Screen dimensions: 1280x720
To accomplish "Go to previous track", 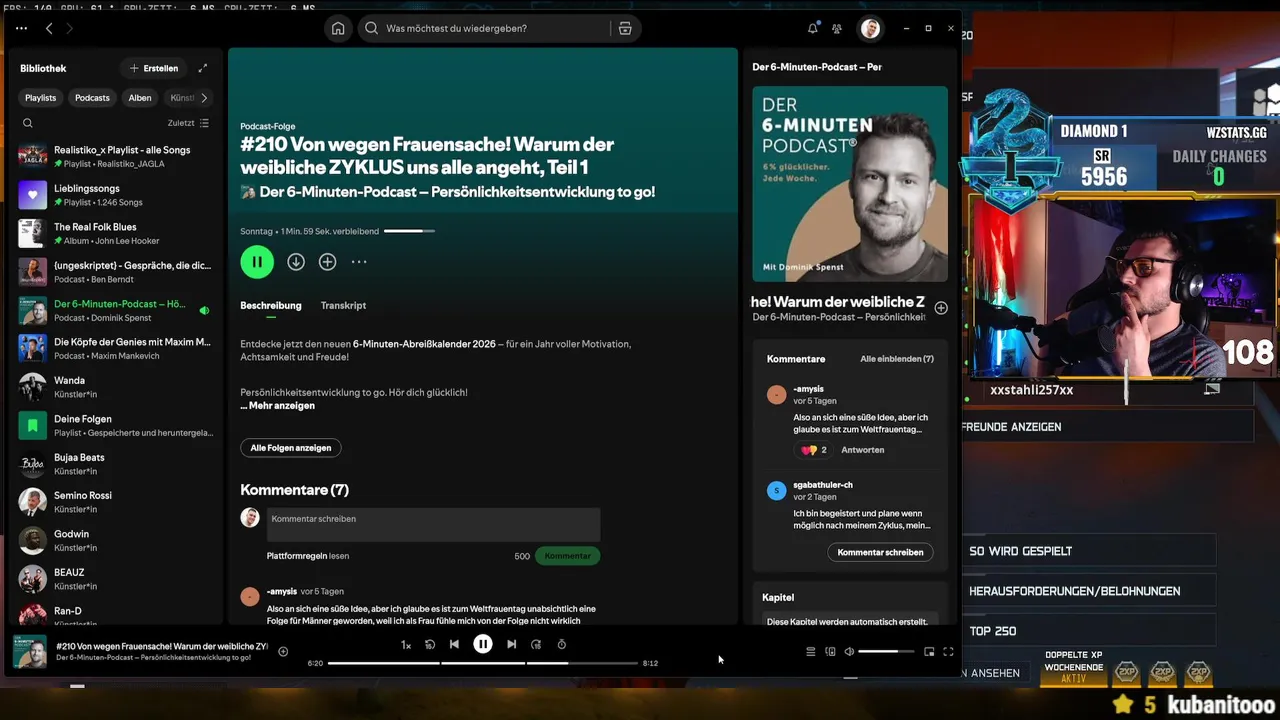I will coord(454,644).
